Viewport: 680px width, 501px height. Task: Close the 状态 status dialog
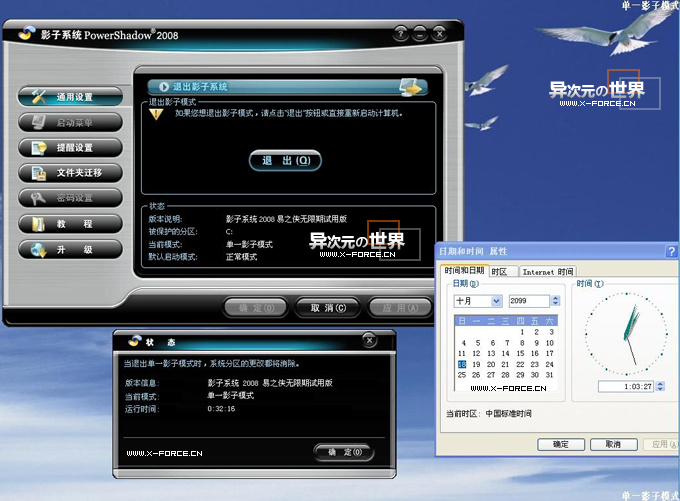(x=369, y=341)
